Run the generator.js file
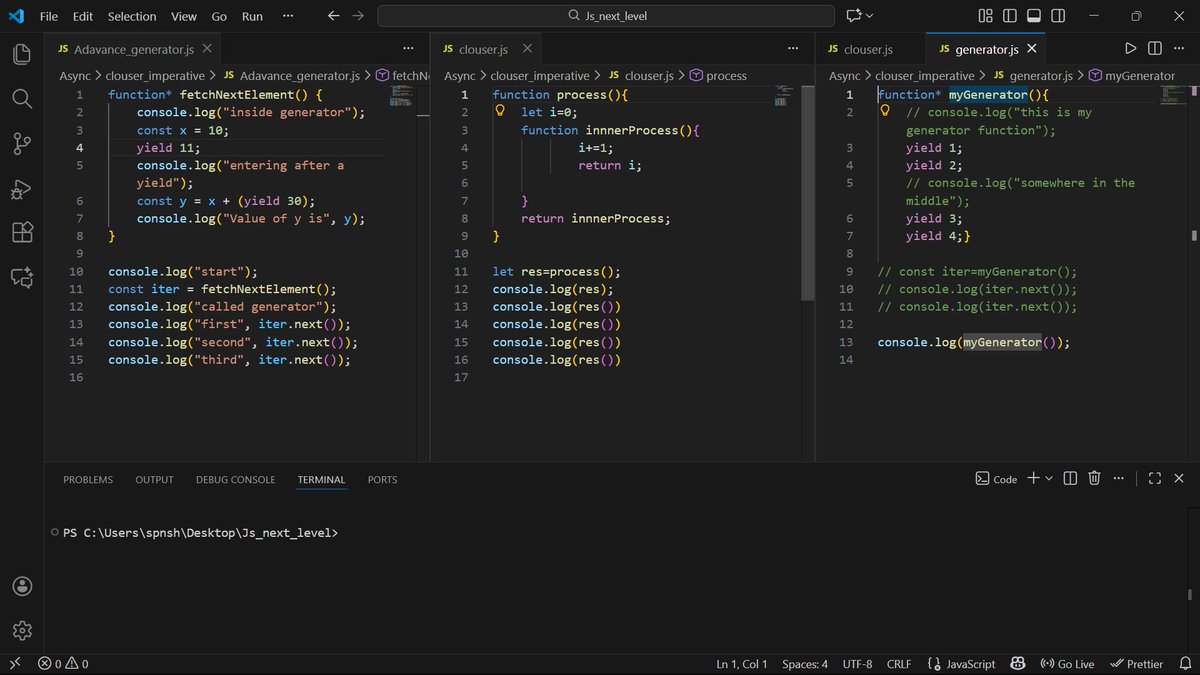 [1130, 47]
